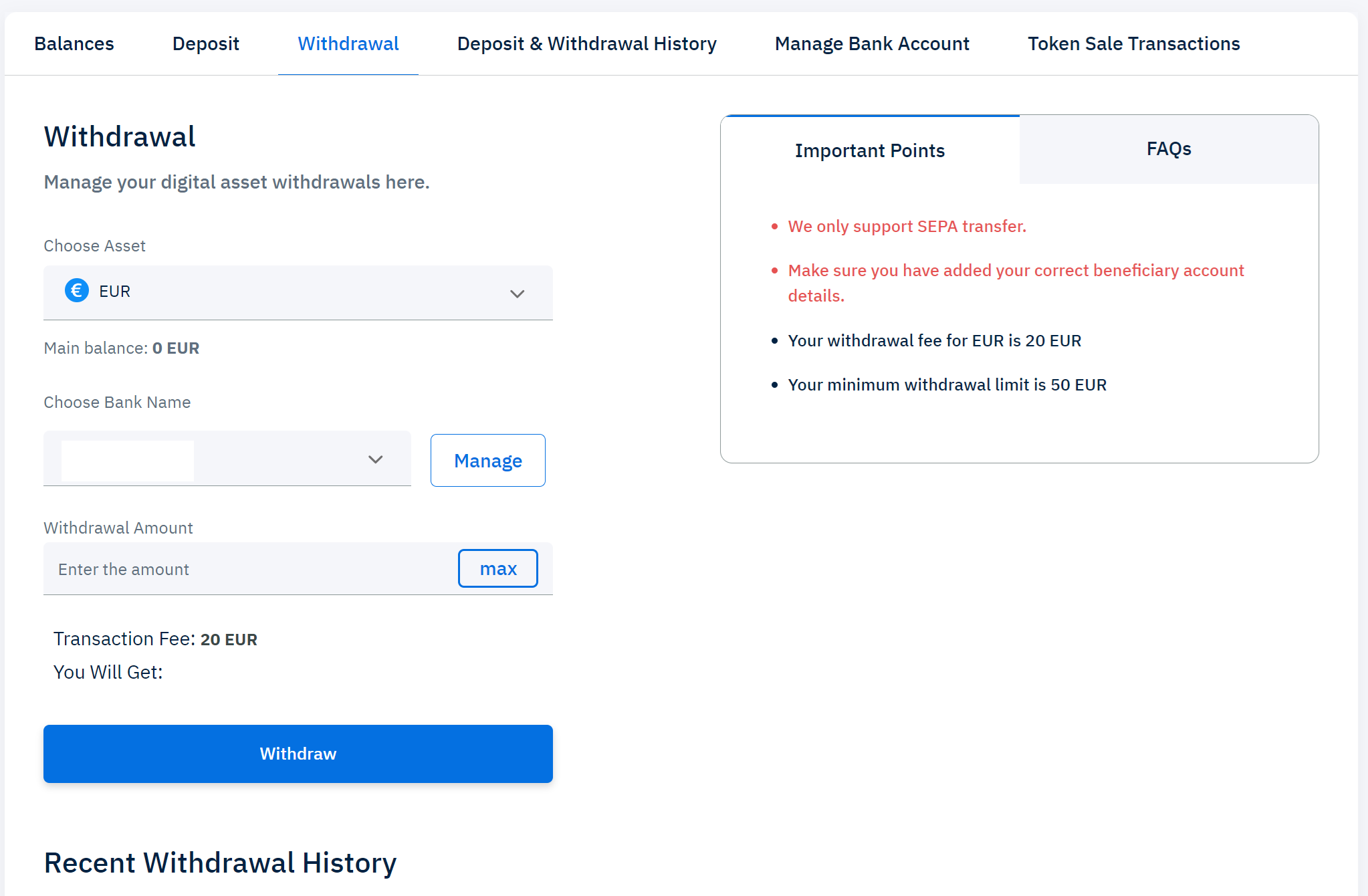This screenshot has width=1368, height=896.
Task: Expand the bank name dropdown chevron
Action: pos(375,459)
